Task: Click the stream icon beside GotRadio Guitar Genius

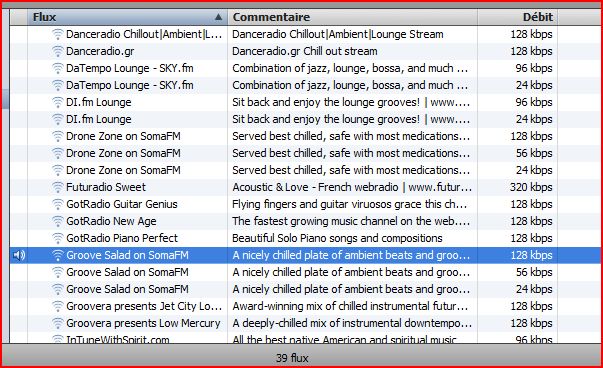Action: pyautogui.click(x=57, y=204)
